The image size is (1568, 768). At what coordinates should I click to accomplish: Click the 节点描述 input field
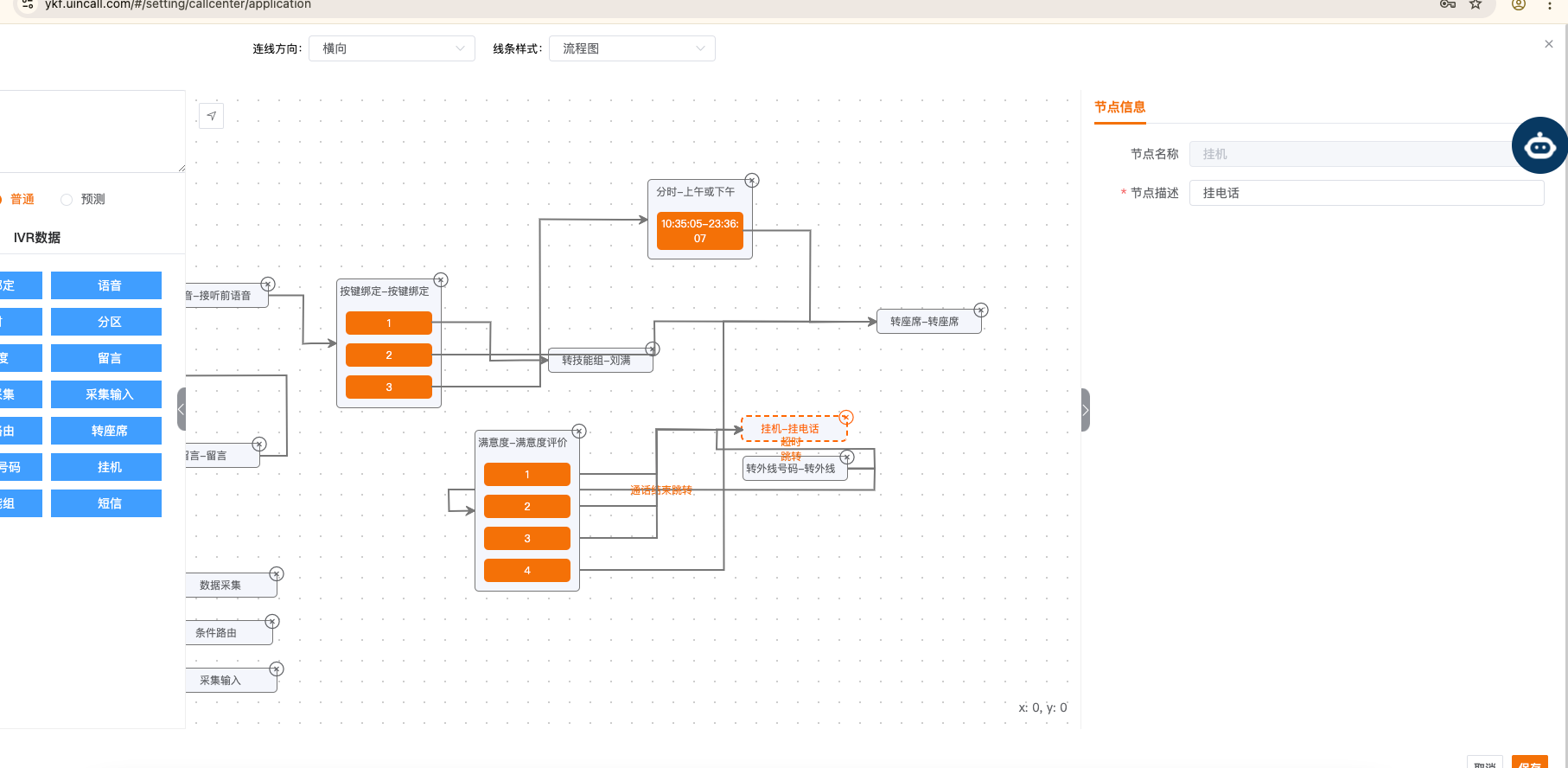point(1366,193)
